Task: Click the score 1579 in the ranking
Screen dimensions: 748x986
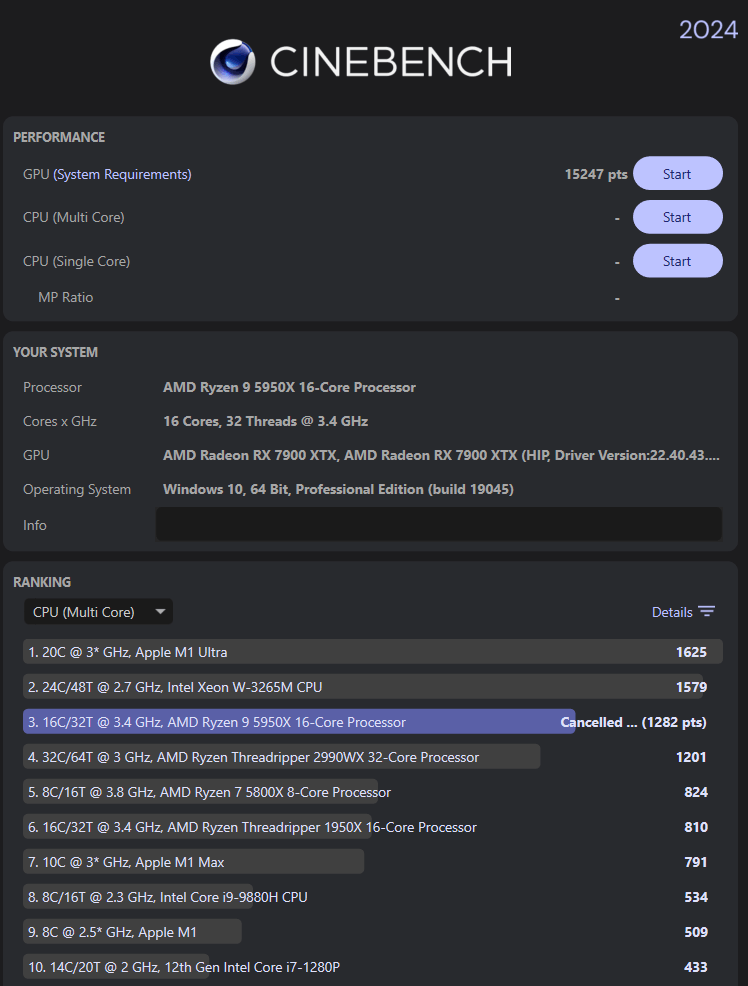Action: coord(691,687)
